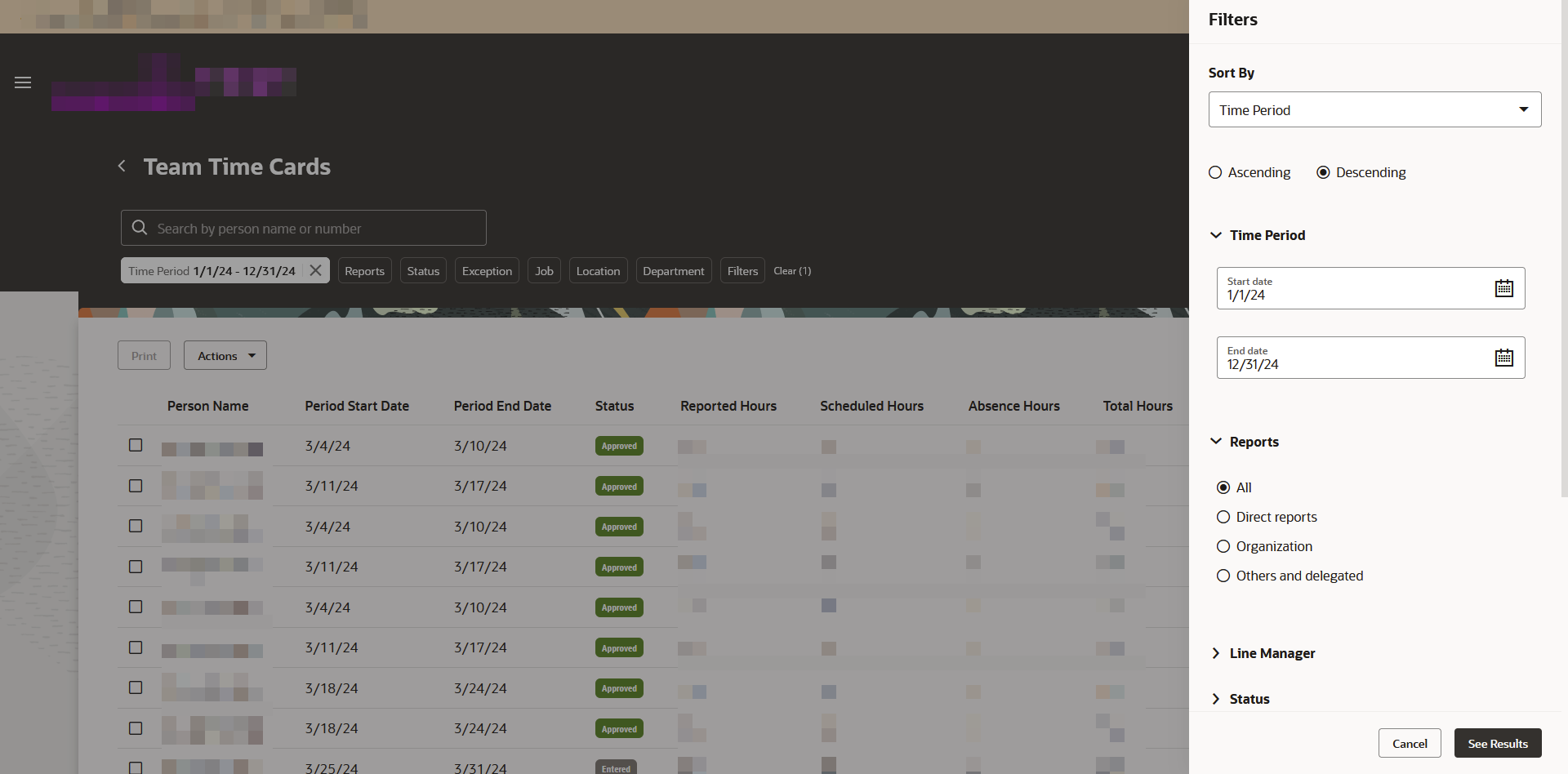Select Ascending sort order
1568x774 pixels.
click(1215, 172)
